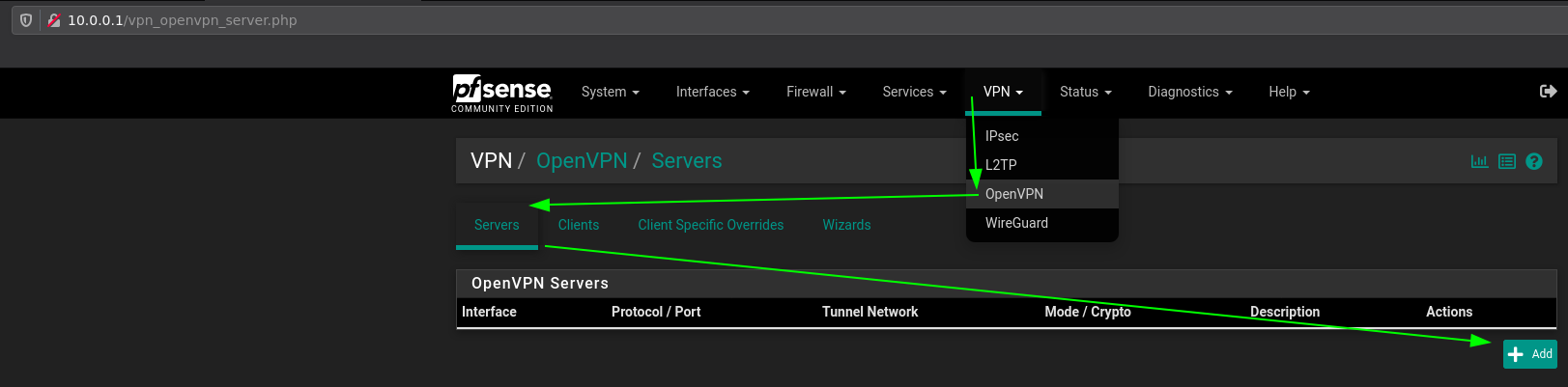This screenshot has height=387, width=1568.
Task: Click the logout icon in navbar
Action: click(1548, 92)
